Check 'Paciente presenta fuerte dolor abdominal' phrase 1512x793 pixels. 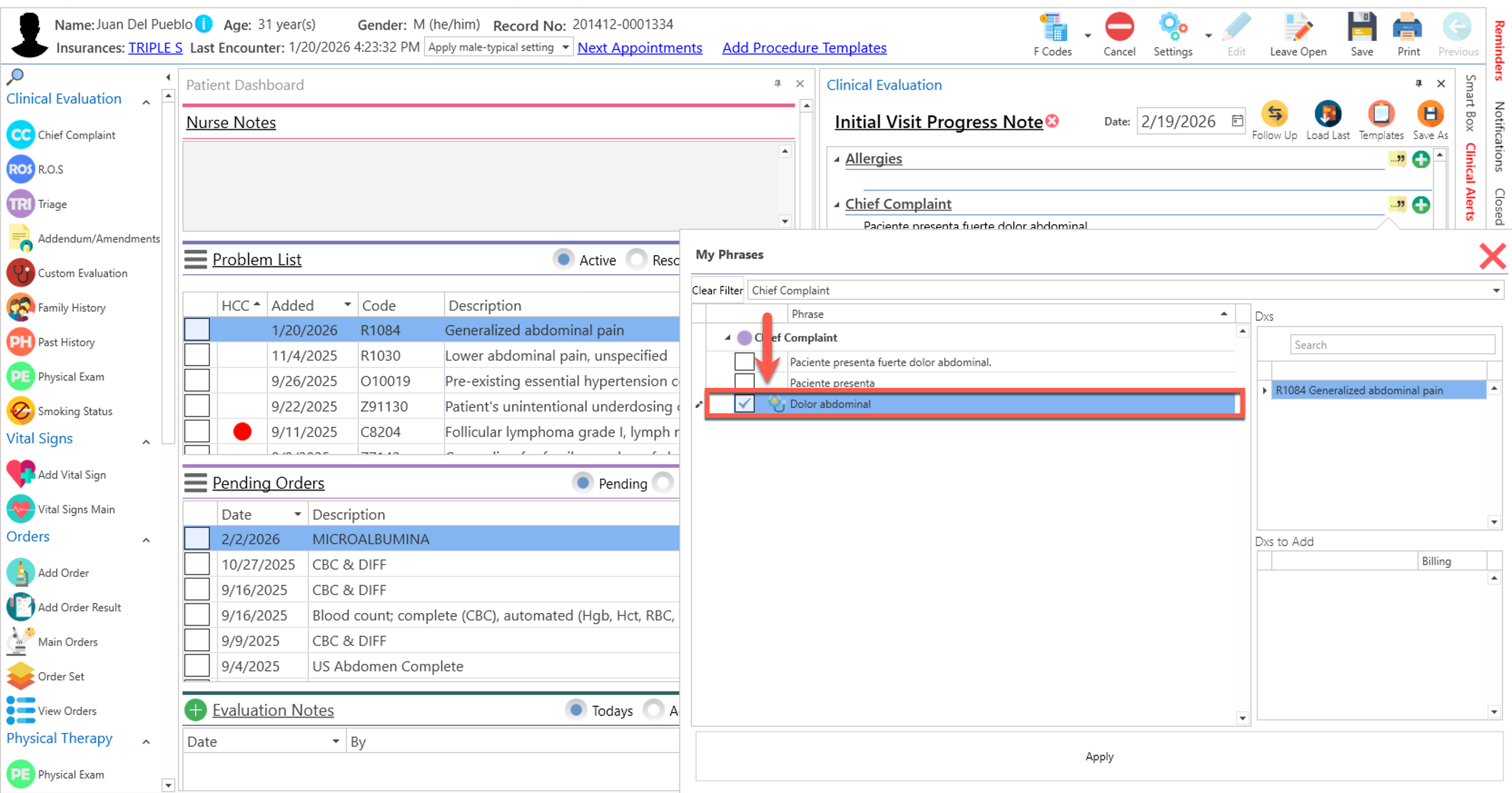(x=744, y=362)
